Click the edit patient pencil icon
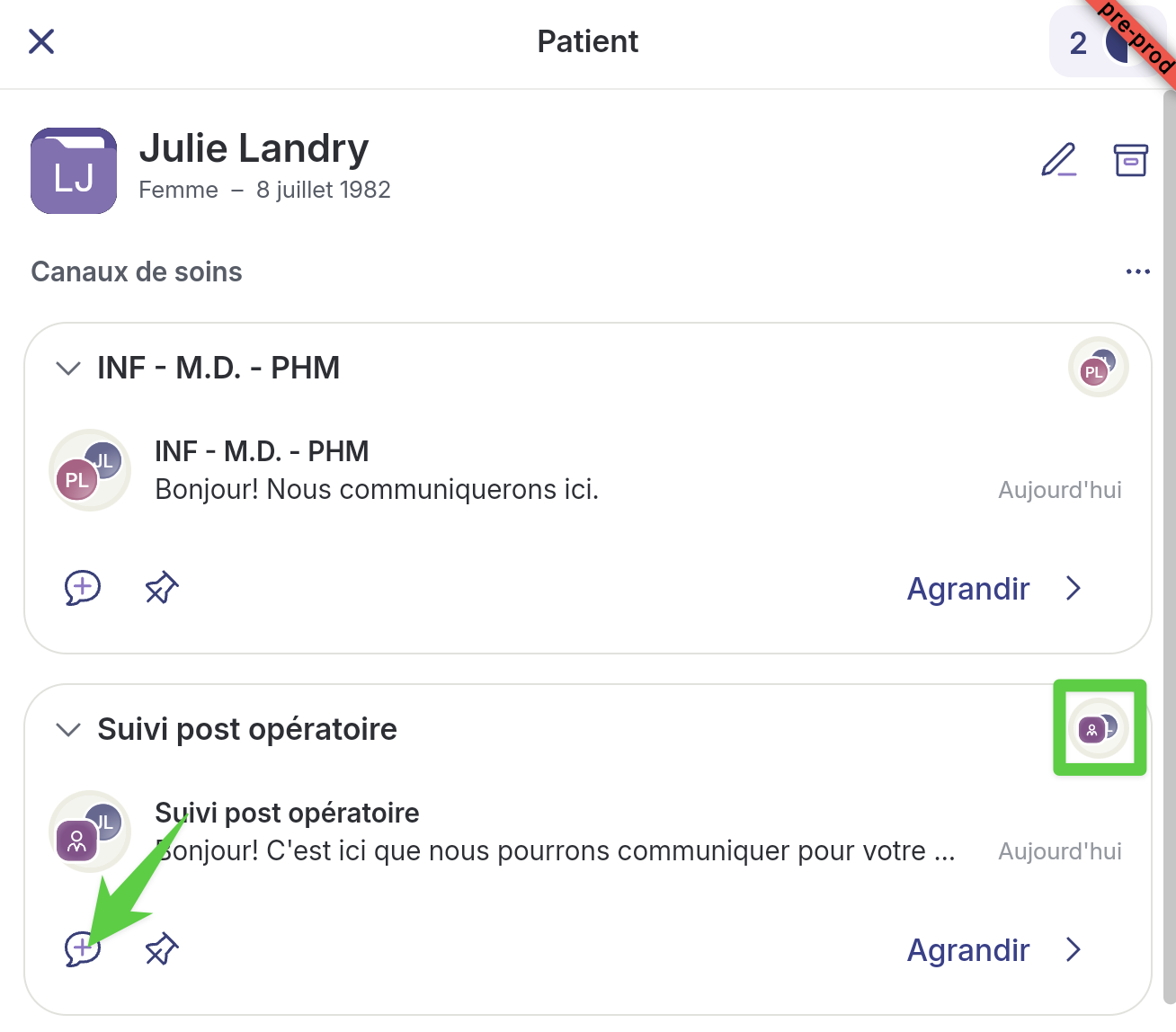The image size is (1176, 1032). pyautogui.click(x=1059, y=160)
